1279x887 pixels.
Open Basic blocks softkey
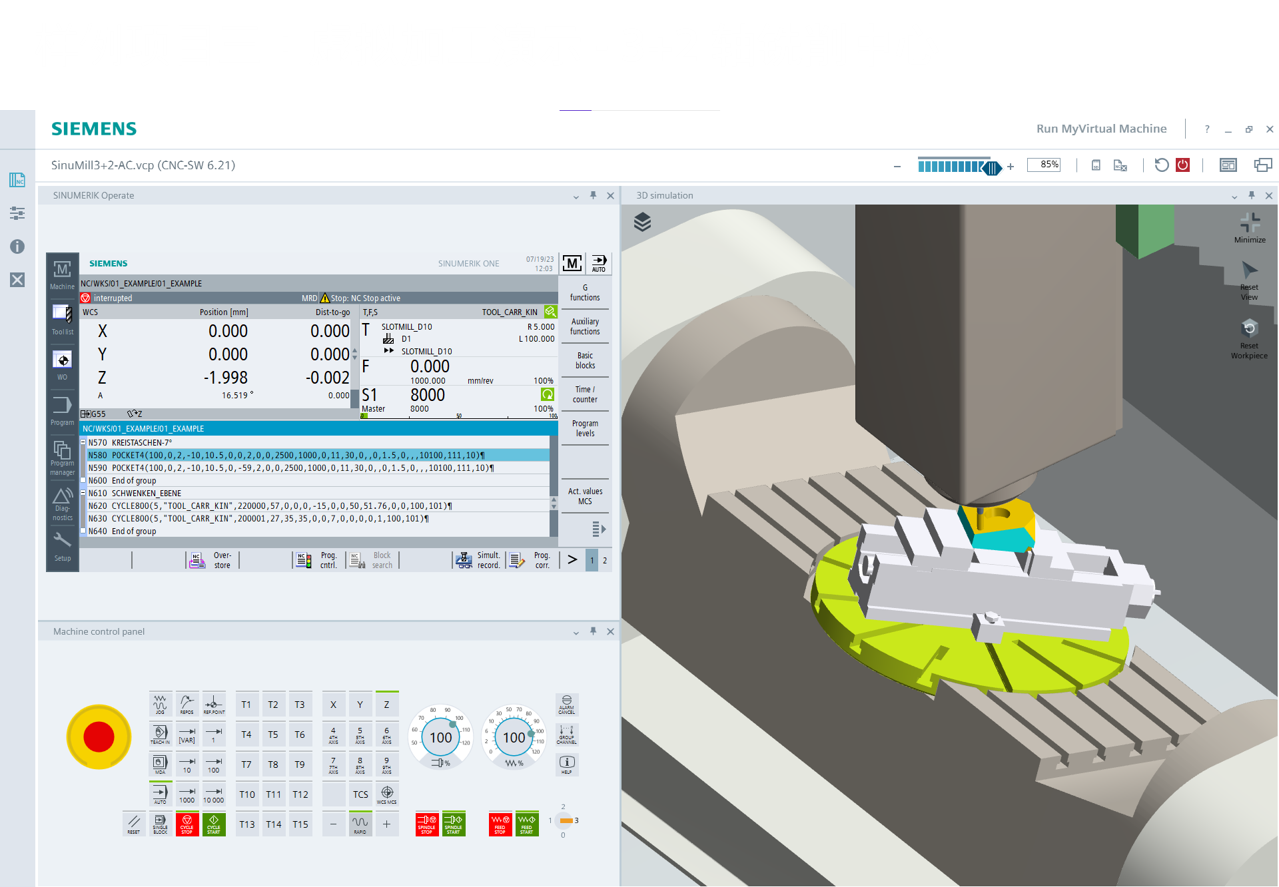point(585,360)
